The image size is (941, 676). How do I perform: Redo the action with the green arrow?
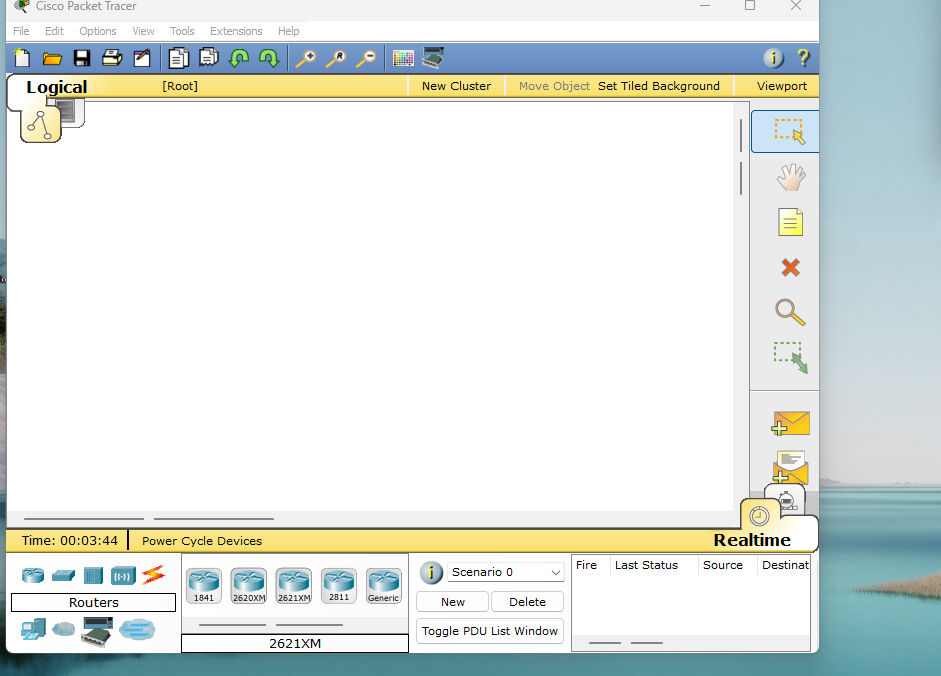click(x=269, y=58)
